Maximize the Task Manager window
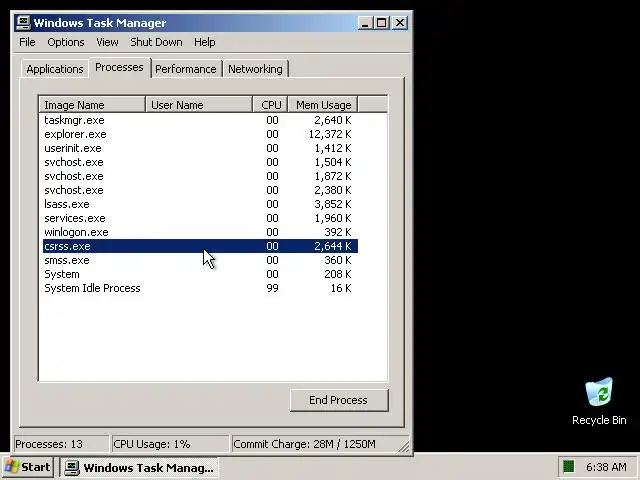This screenshot has width=640, height=480. 382,23
